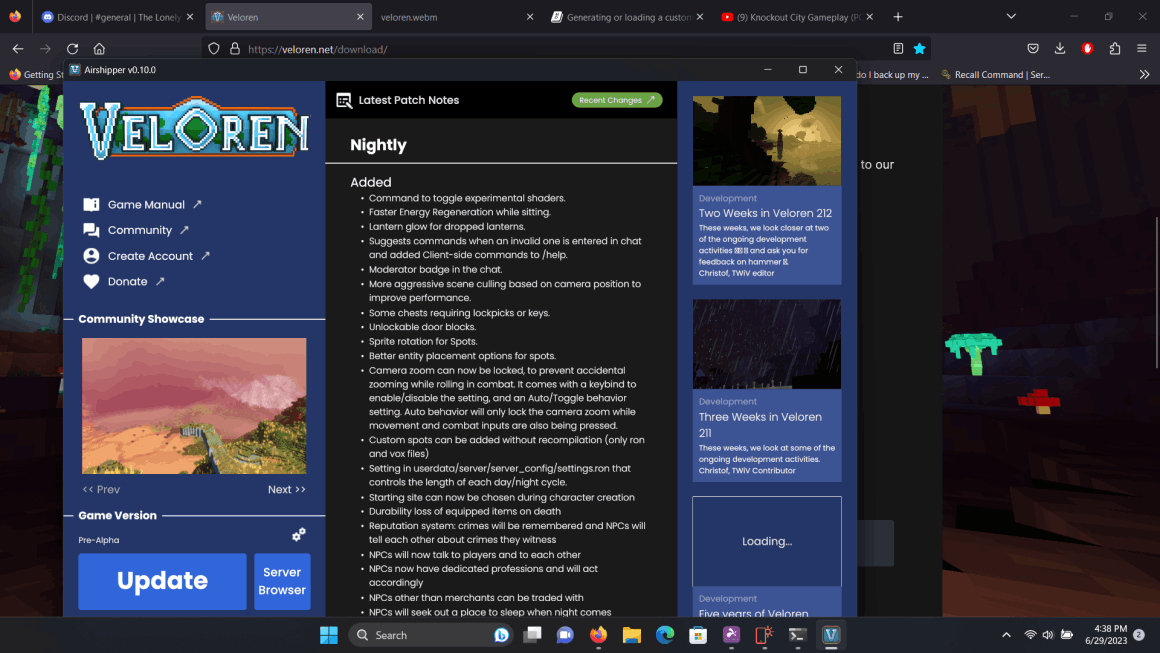Open the terminal app on taskbar
Image resolution: width=1160 pixels, height=653 pixels.
click(x=798, y=635)
